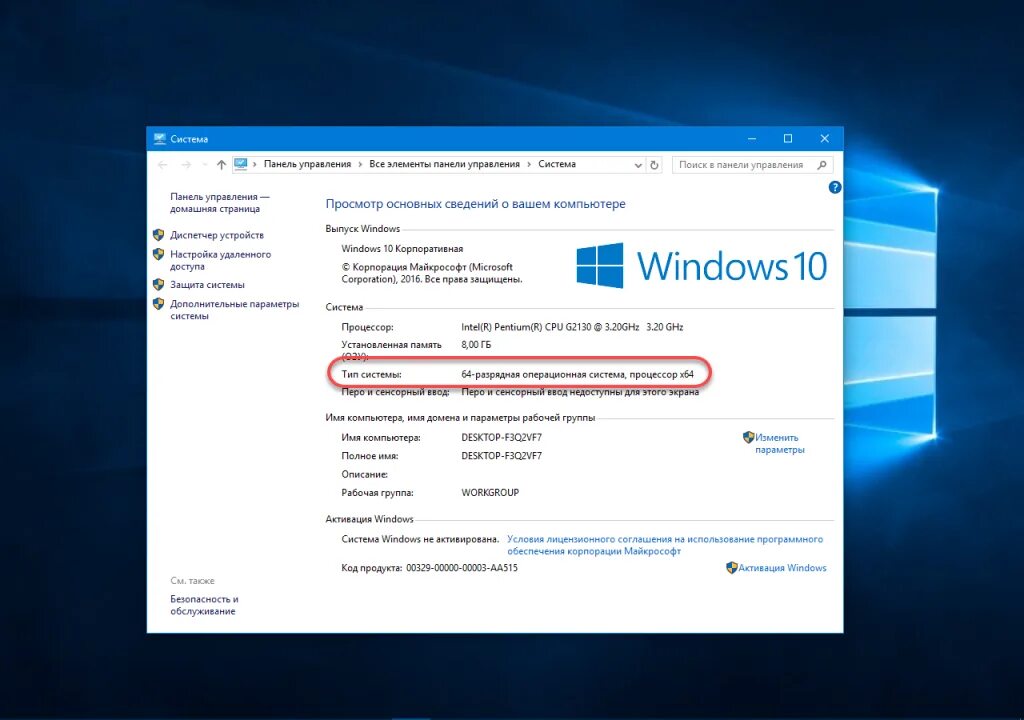Click Система Windows не активирована text
Screen dimensions: 1024x720
420,539
